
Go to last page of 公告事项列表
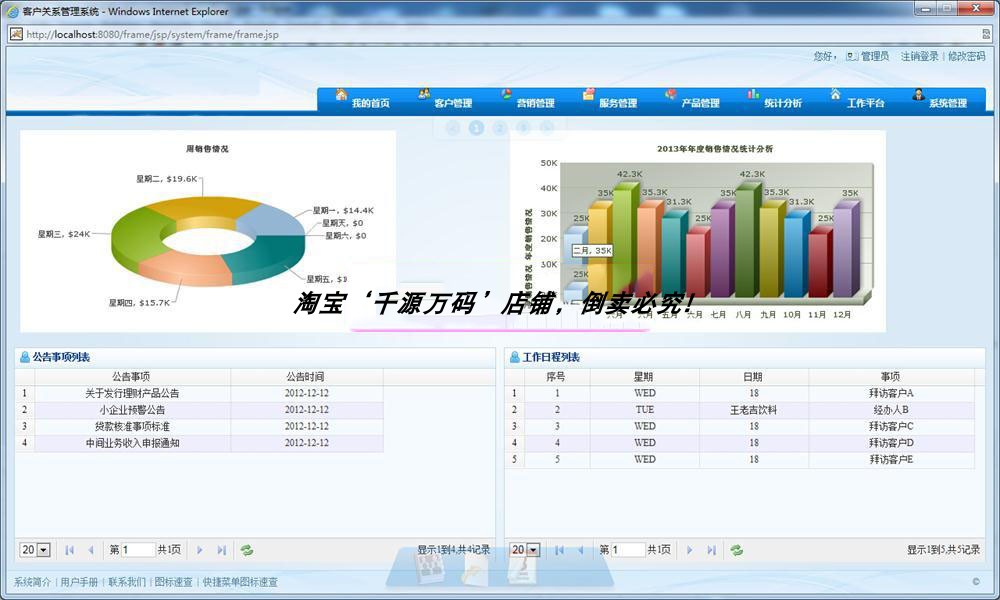(x=221, y=550)
